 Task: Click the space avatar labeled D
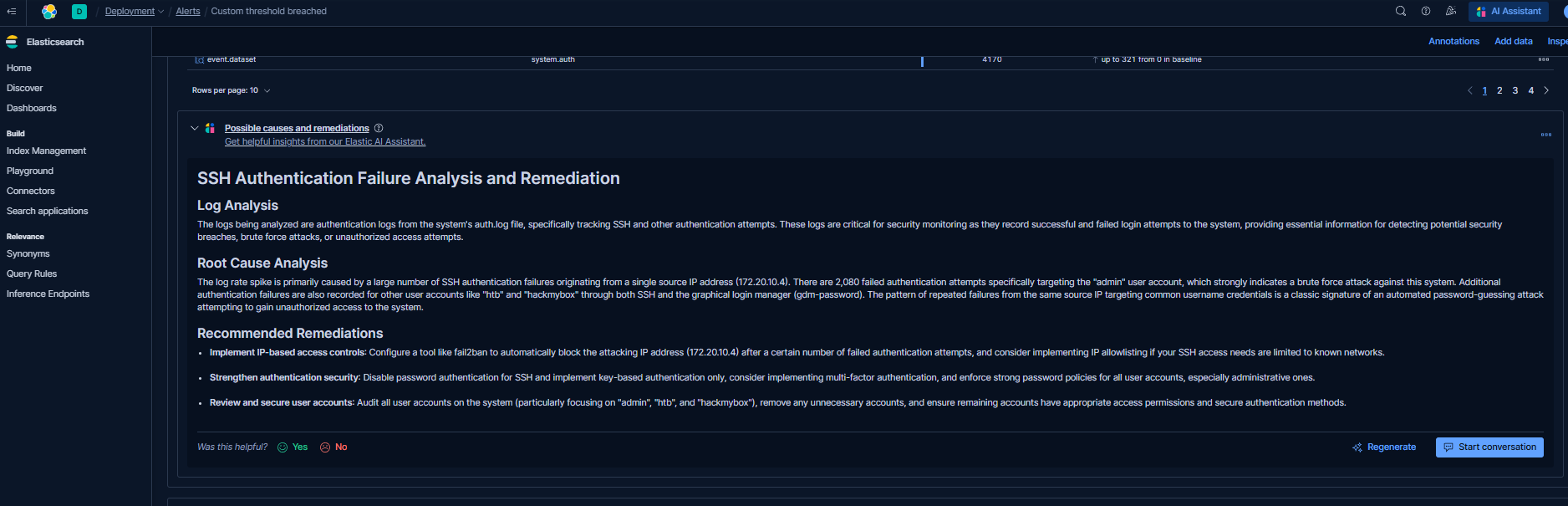[x=79, y=12]
